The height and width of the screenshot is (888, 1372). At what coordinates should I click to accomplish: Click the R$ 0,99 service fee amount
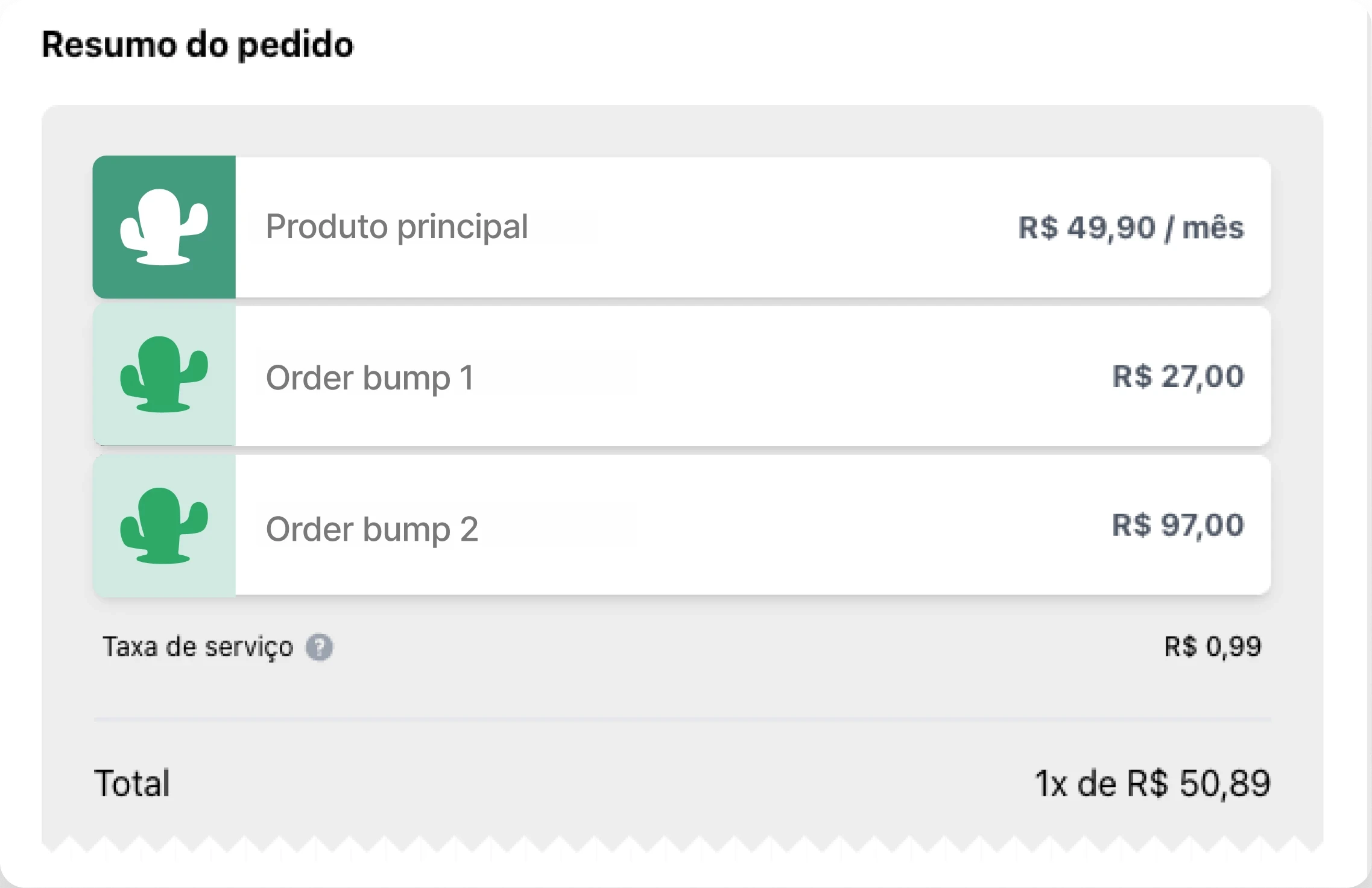point(1213,647)
